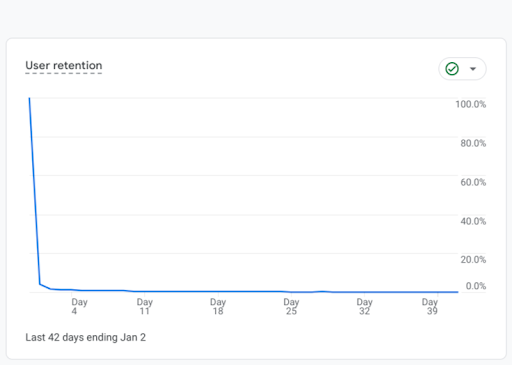512x365 pixels.
Task: Click the Day 18 axis label
Action: point(218,306)
